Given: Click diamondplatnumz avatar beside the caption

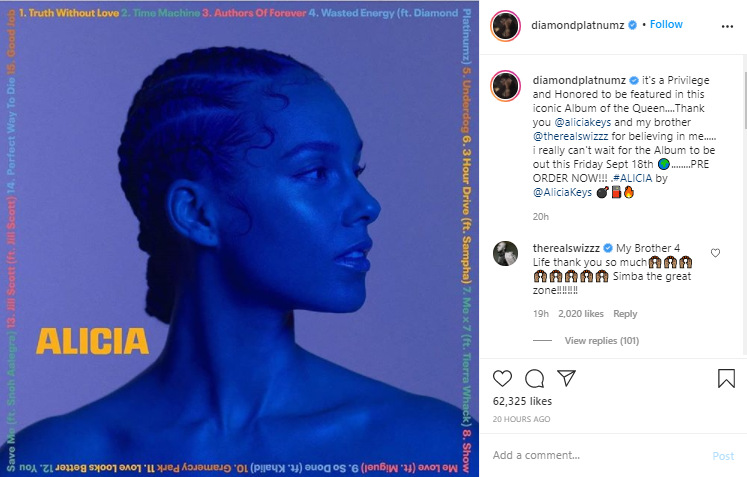Looking at the screenshot, I should (x=505, y=86).
